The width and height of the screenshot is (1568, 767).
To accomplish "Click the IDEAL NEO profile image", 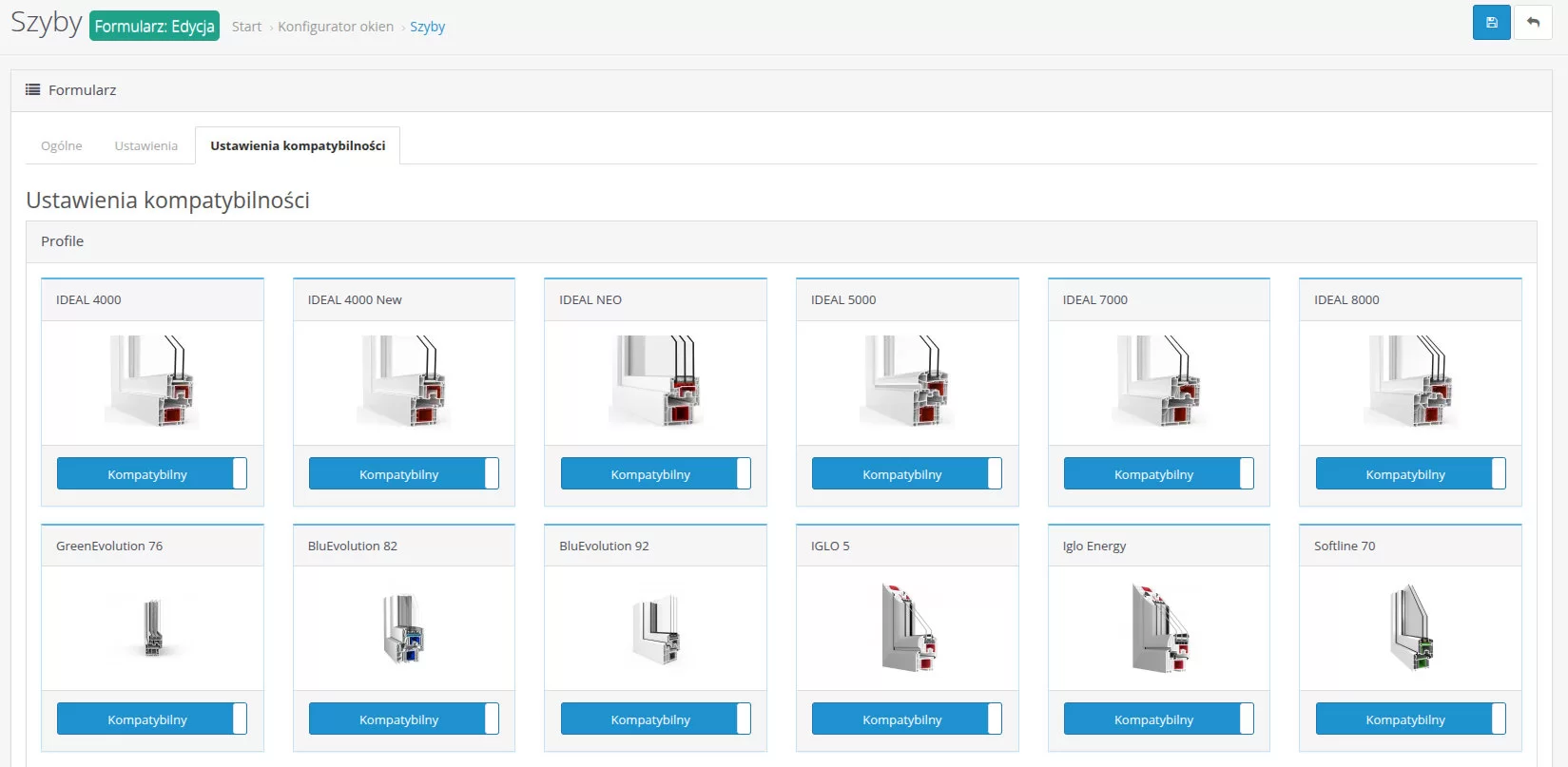I will pos(655,382).
